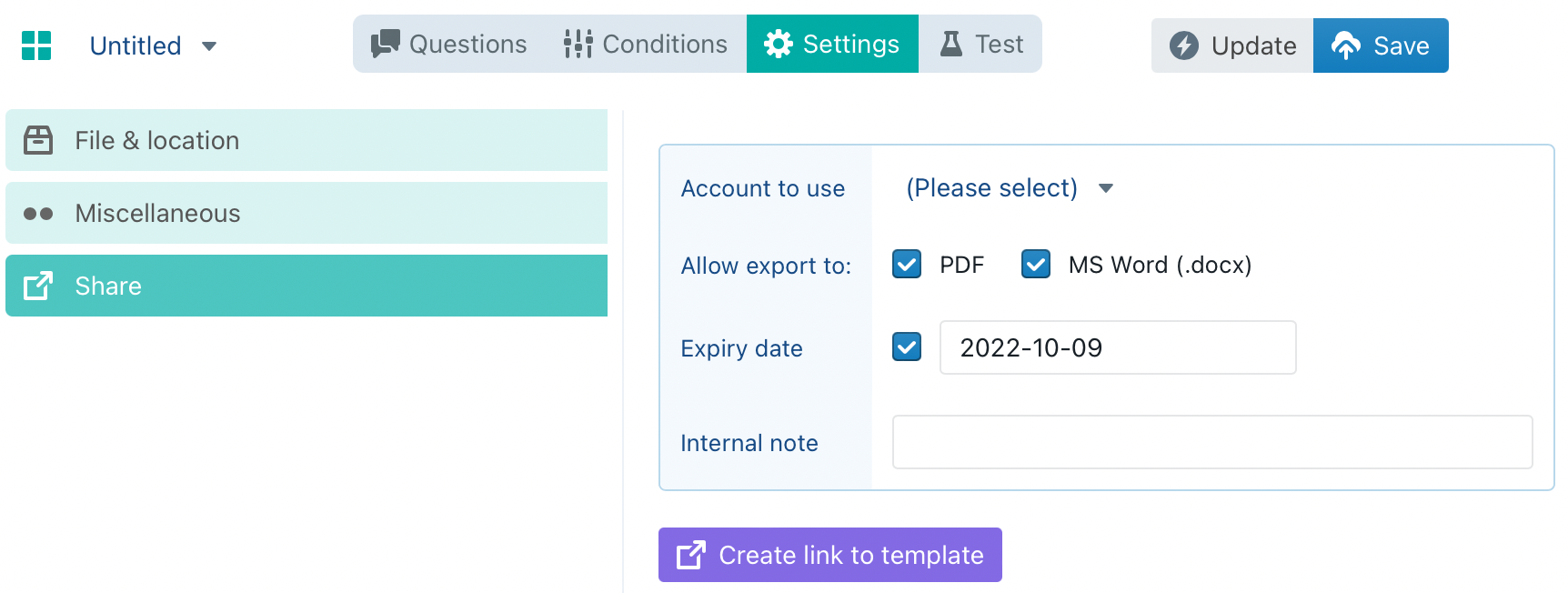Open the Account to use dropdown
This screenshot has height=593, width=1568.
coord(1010,188)
